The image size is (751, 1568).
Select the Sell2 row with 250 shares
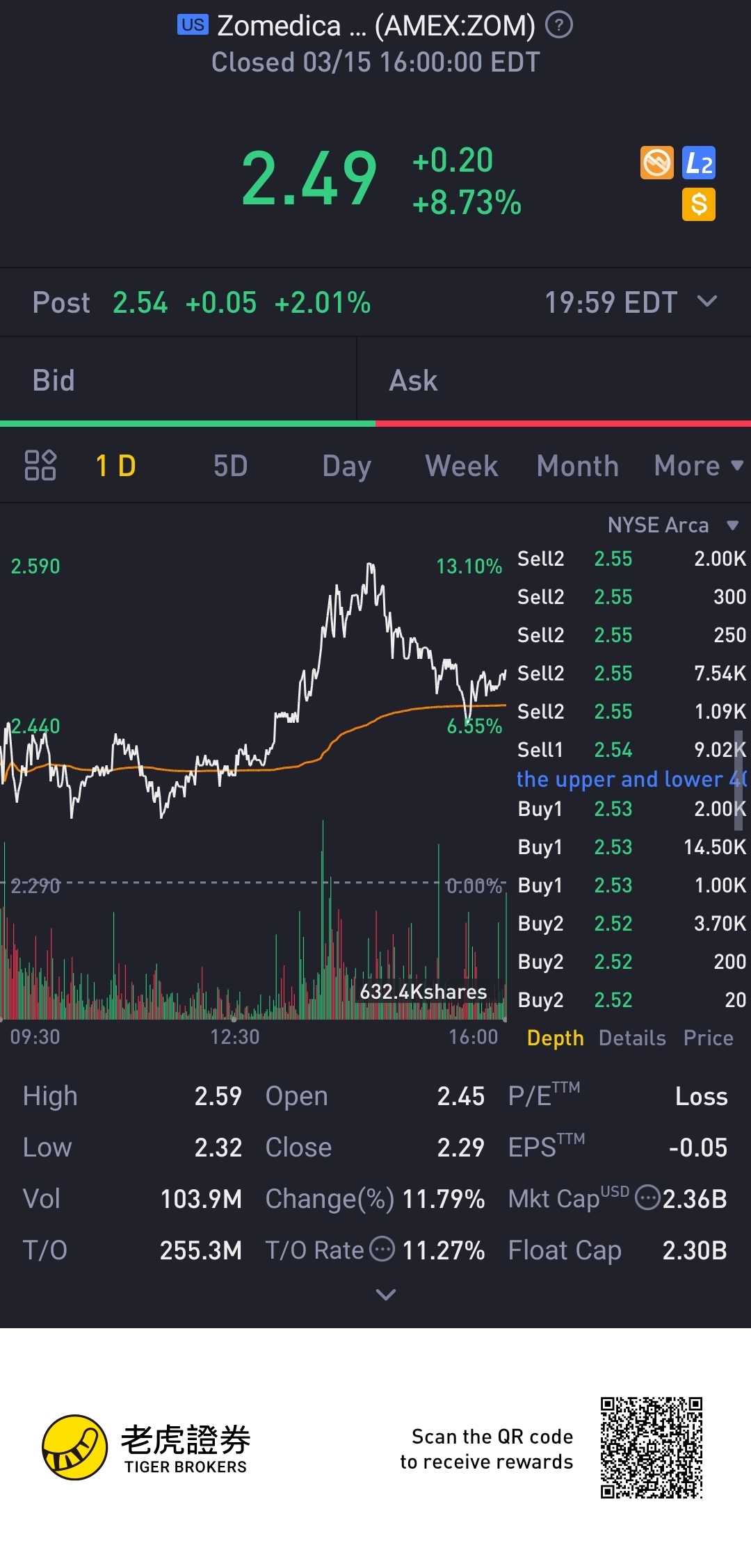[631, 635]
